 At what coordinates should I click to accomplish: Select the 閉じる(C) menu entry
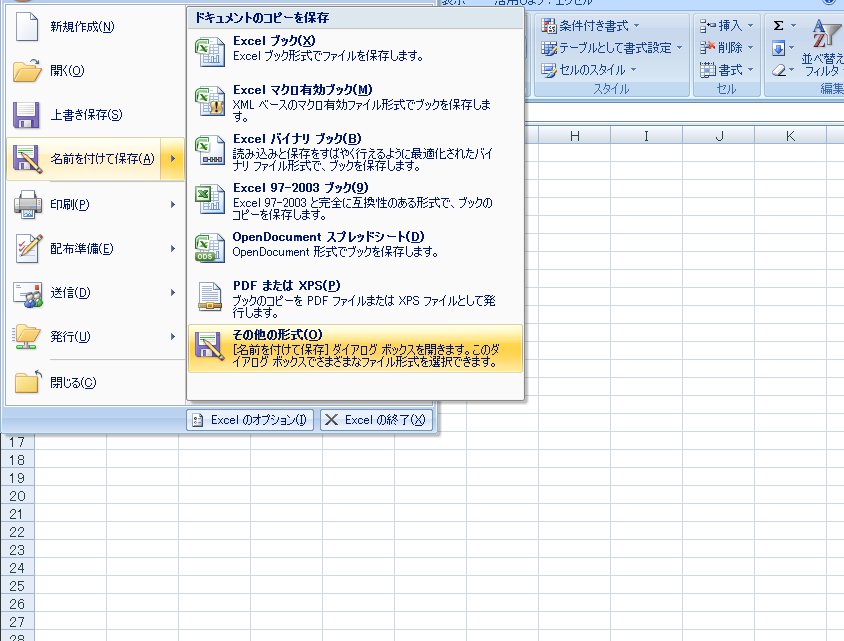click(95, 383)
